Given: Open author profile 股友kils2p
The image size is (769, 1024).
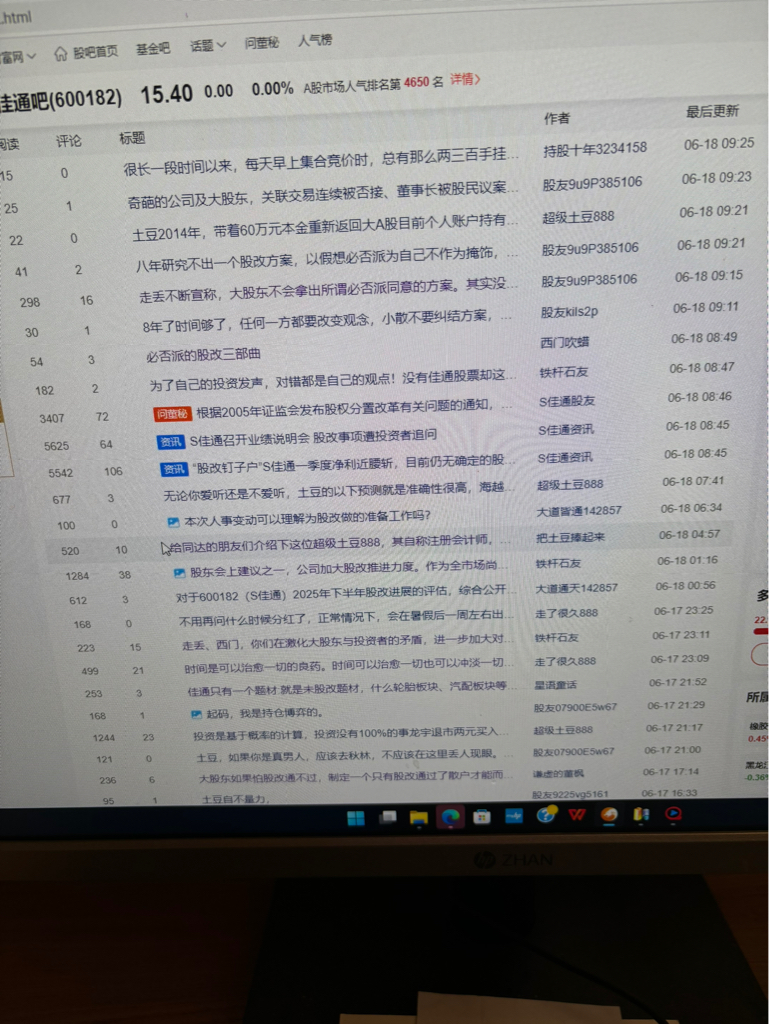Looking at the screenshot, I should (569, 312).
